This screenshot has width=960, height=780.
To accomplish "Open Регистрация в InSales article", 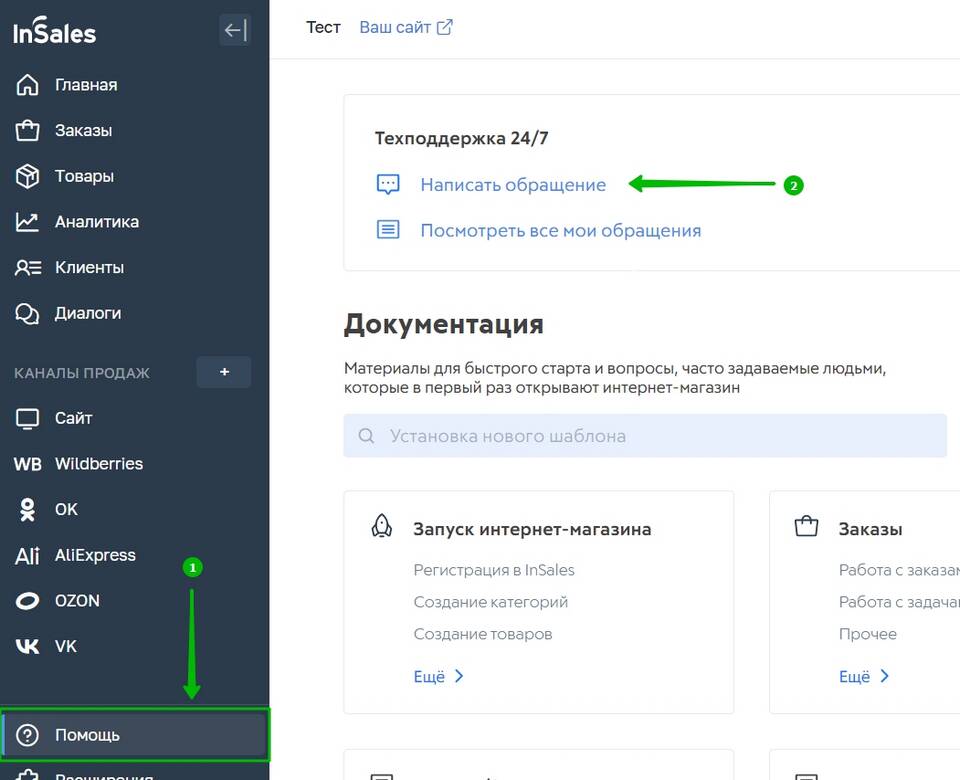I will pyautogui.click(x=494, y=570).
